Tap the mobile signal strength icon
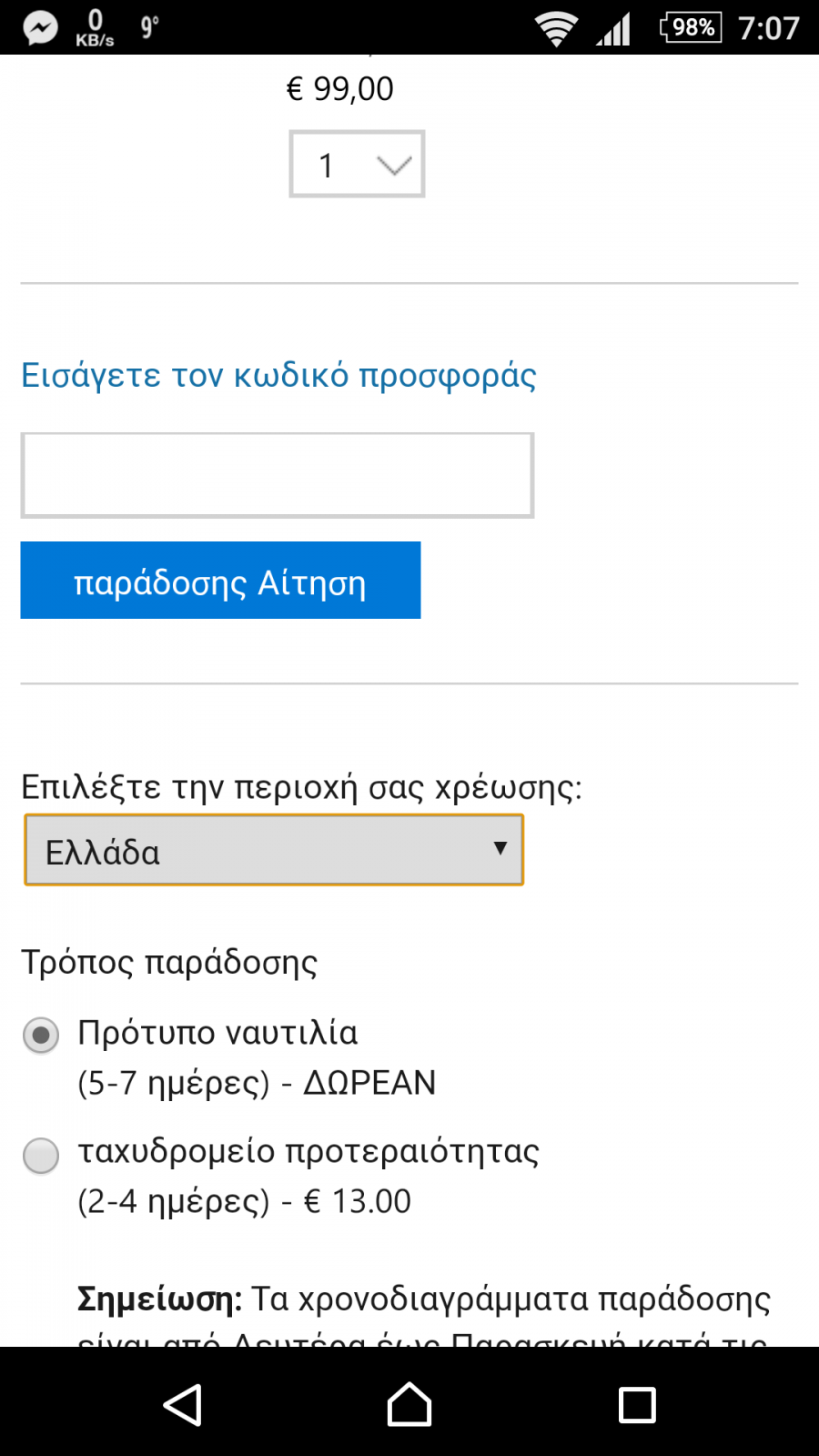819x1456 pixels. pyautogui.click(x=613, y=29)
